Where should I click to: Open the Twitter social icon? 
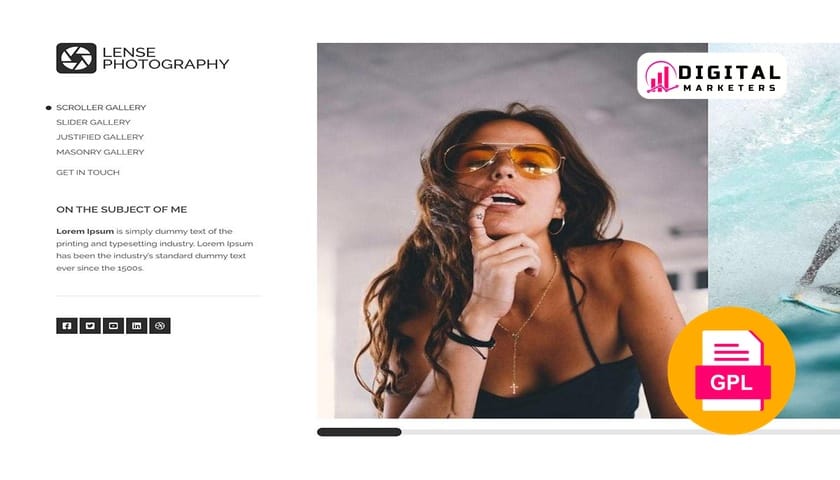click(90, 326)
